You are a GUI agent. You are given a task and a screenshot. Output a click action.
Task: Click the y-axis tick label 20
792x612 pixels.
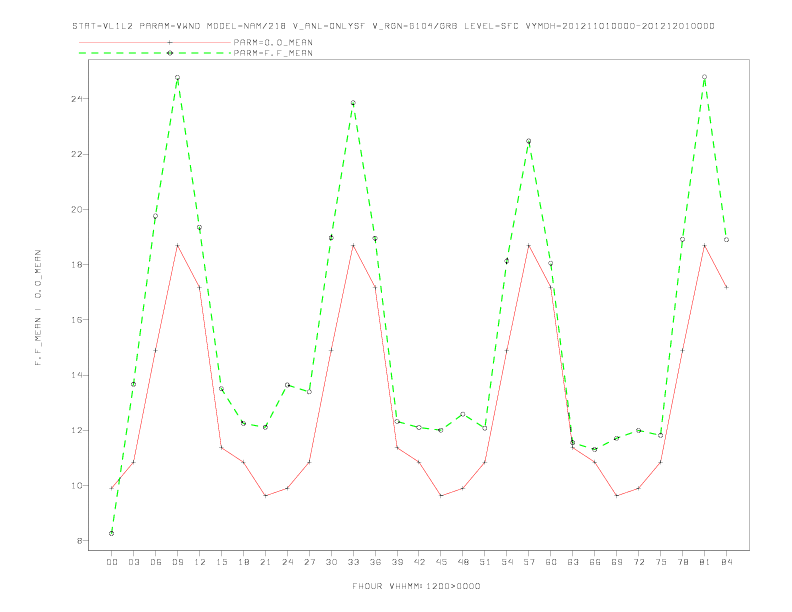(x=77, y=209)
